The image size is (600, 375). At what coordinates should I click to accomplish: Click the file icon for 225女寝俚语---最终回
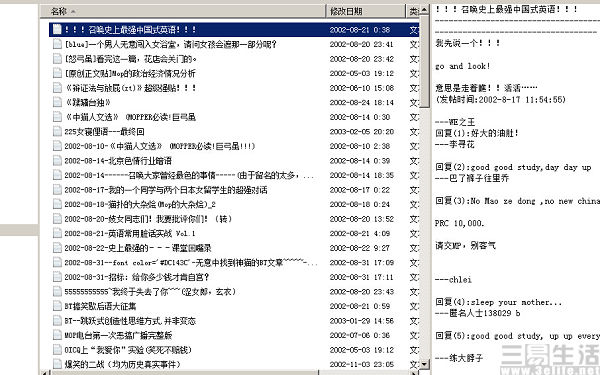click(x=57, y=131)
